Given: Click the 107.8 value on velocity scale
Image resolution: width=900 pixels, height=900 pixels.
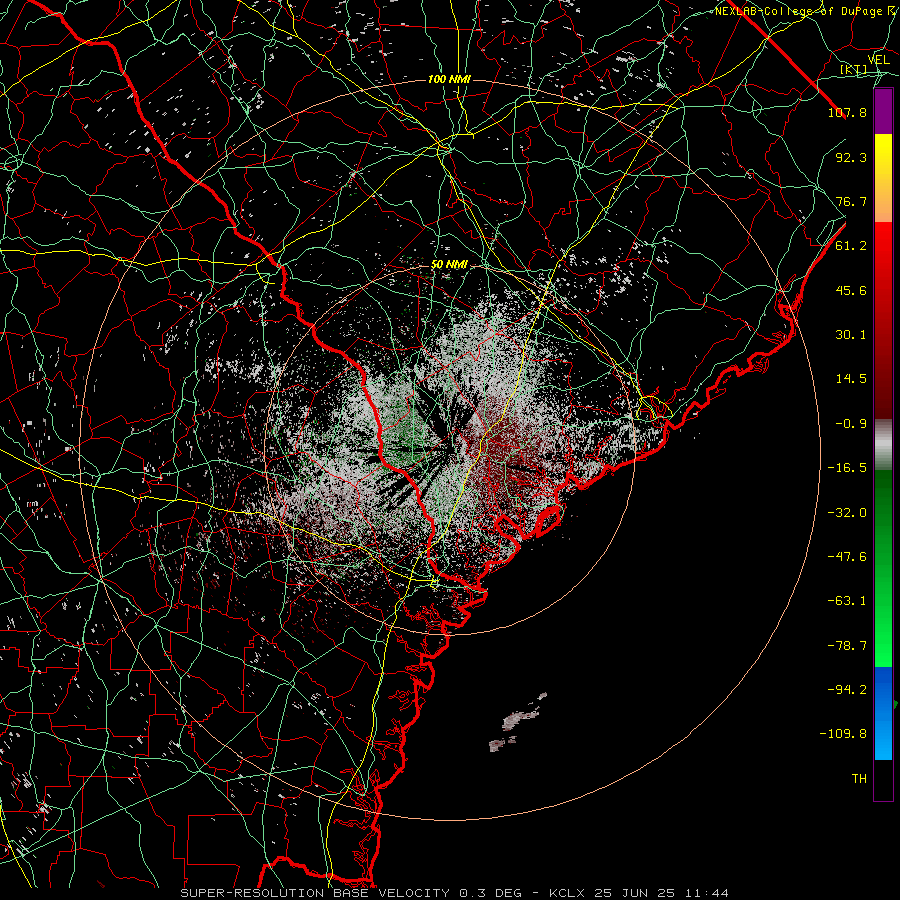Looking at the screenshot, I should pyautogui.click(x=847, y=112).
